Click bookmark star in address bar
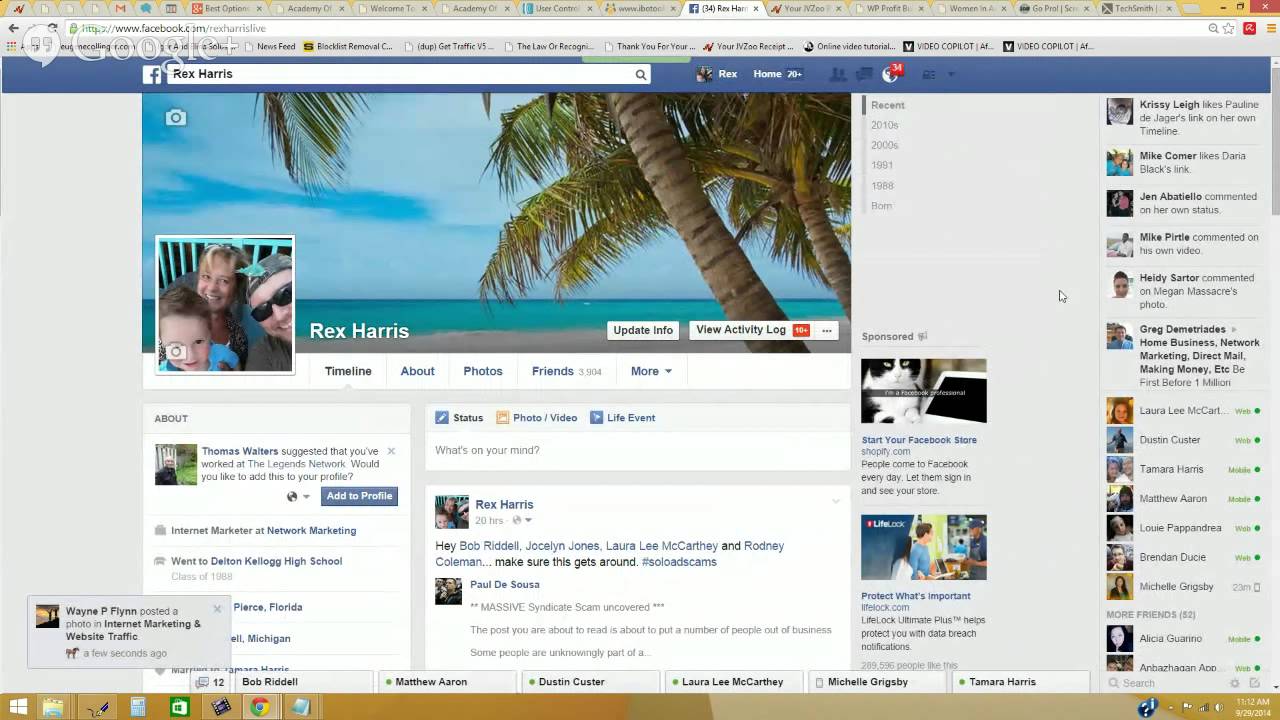1280x720 pixels. [x=1229, y=28]
